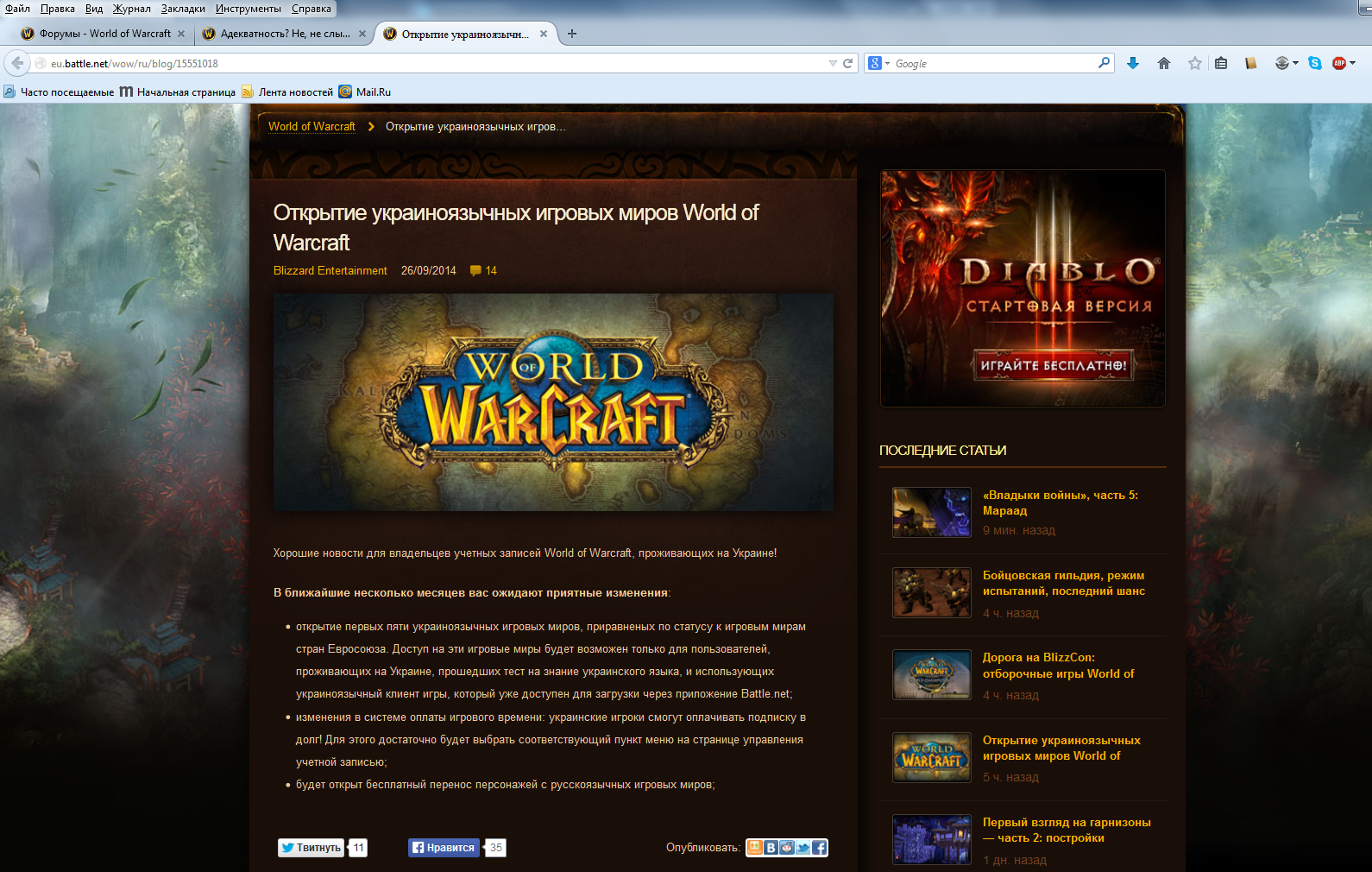Viewport: 1372px width, 872px height.
Task: Share via the orange Опубликовать icon
Action: [754, 848]
